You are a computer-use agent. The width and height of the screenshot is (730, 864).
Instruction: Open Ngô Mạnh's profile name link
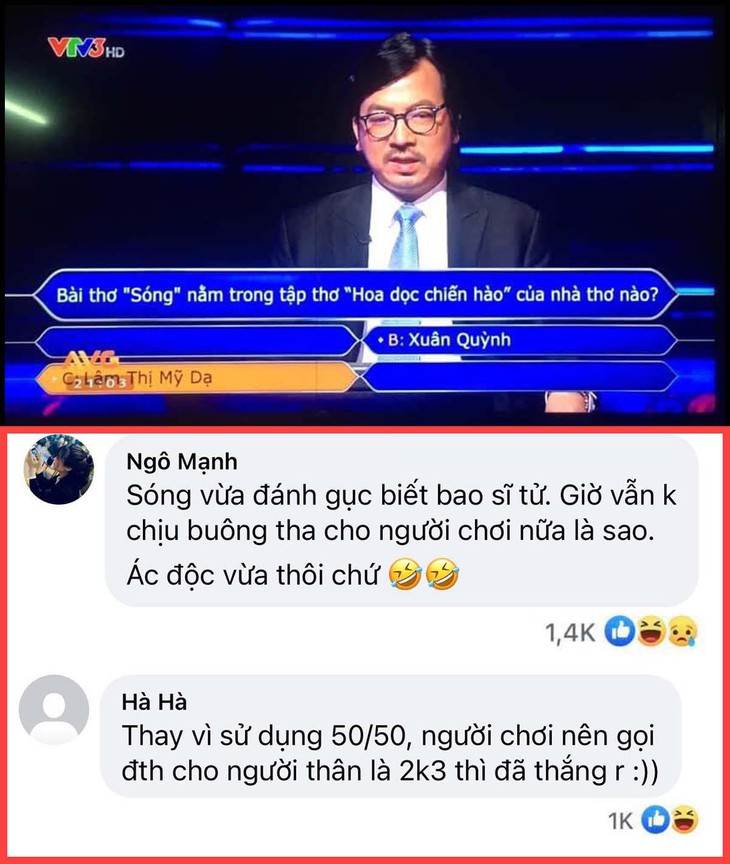[182, 462]
